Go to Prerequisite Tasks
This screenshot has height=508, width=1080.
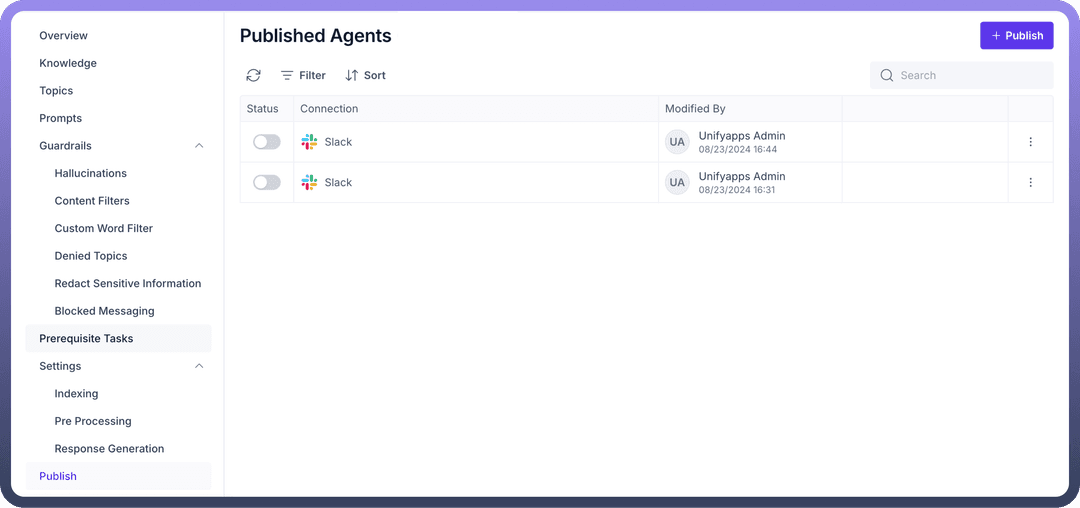click(x=86, y=338)
